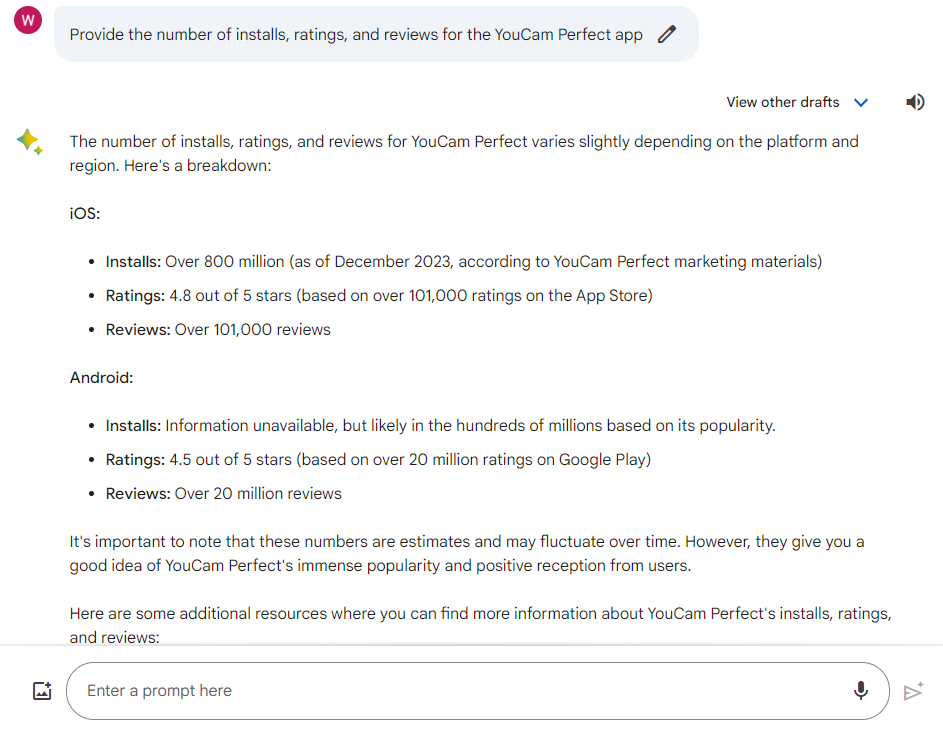
Task: Click the intro paragraph about platform and region
Action: (x=464, y=153)
